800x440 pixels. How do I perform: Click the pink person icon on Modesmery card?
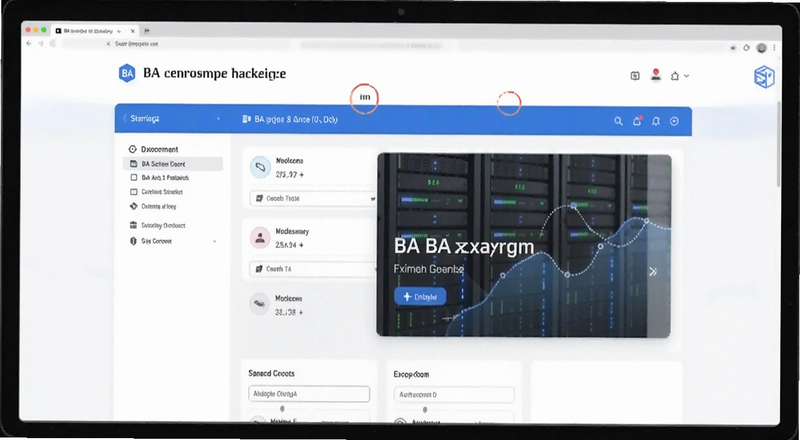[x=260, y=238]
